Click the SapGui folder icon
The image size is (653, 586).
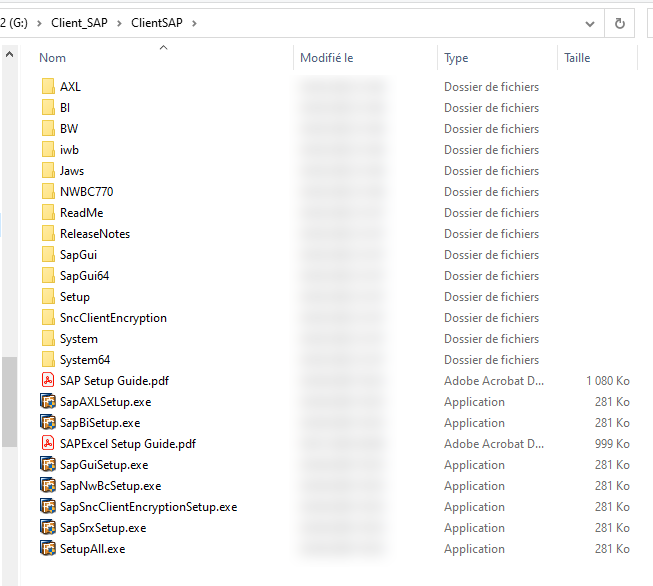click(48, 254)
